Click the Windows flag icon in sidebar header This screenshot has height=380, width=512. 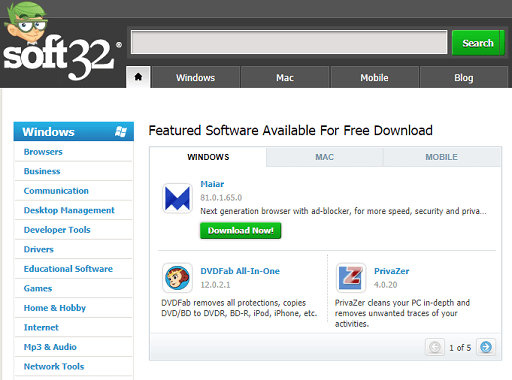[121, 132]
